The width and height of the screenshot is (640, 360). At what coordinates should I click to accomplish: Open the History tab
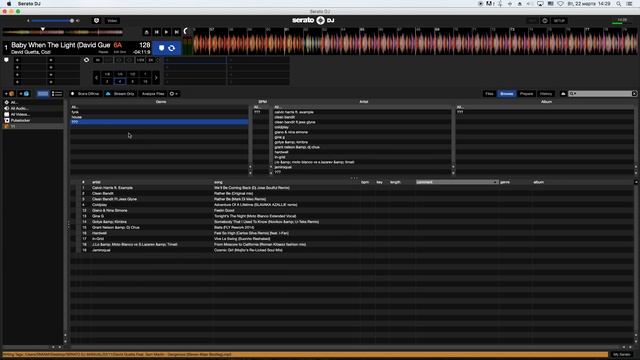pyautogui.click(x=546, y=94)
